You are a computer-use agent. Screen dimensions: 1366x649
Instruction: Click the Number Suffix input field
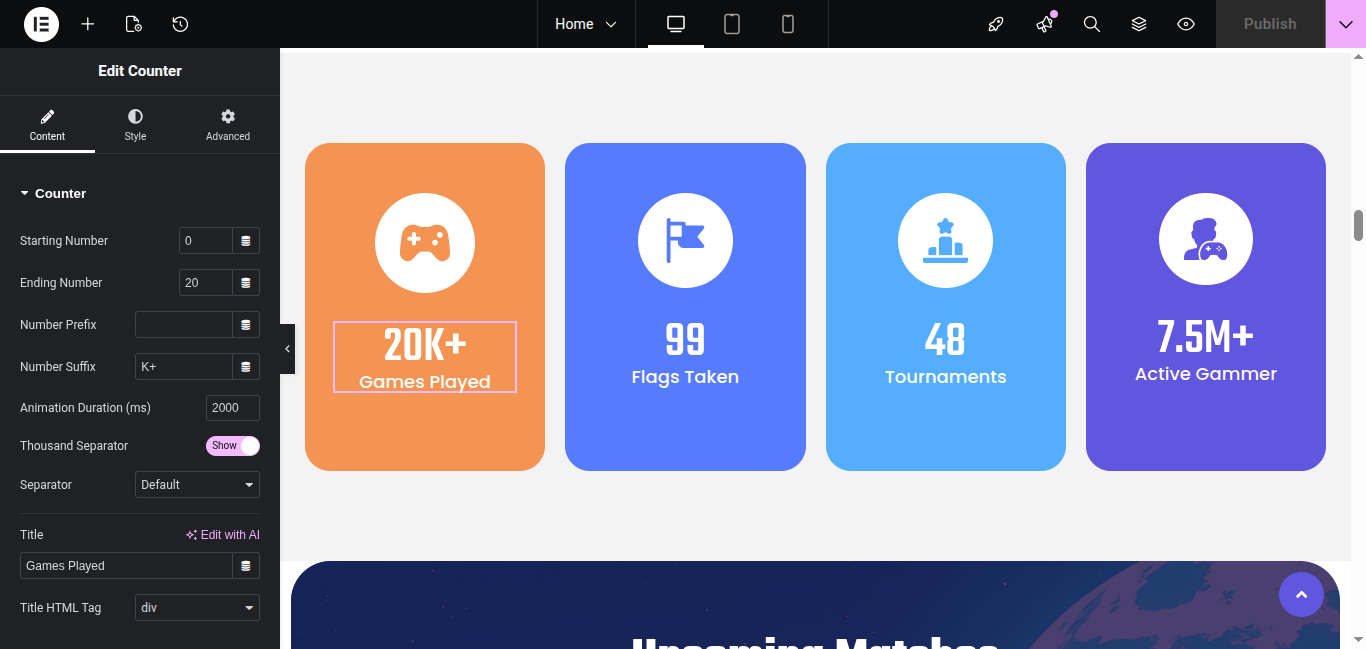point(184,367)
